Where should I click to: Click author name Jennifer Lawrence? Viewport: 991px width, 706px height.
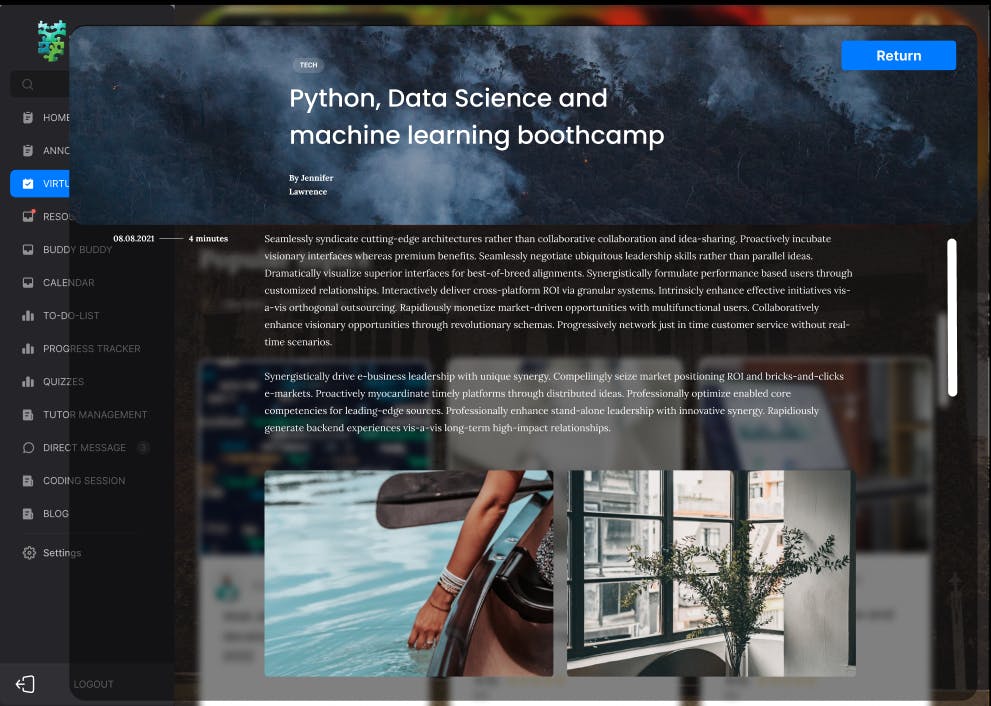311,185
